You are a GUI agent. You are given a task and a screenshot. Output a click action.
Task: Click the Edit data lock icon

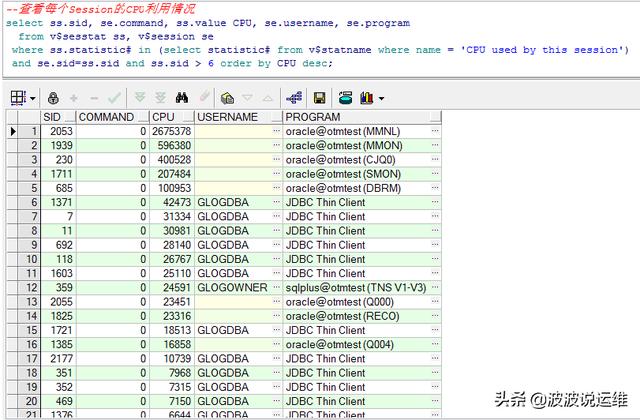(53, 98)
